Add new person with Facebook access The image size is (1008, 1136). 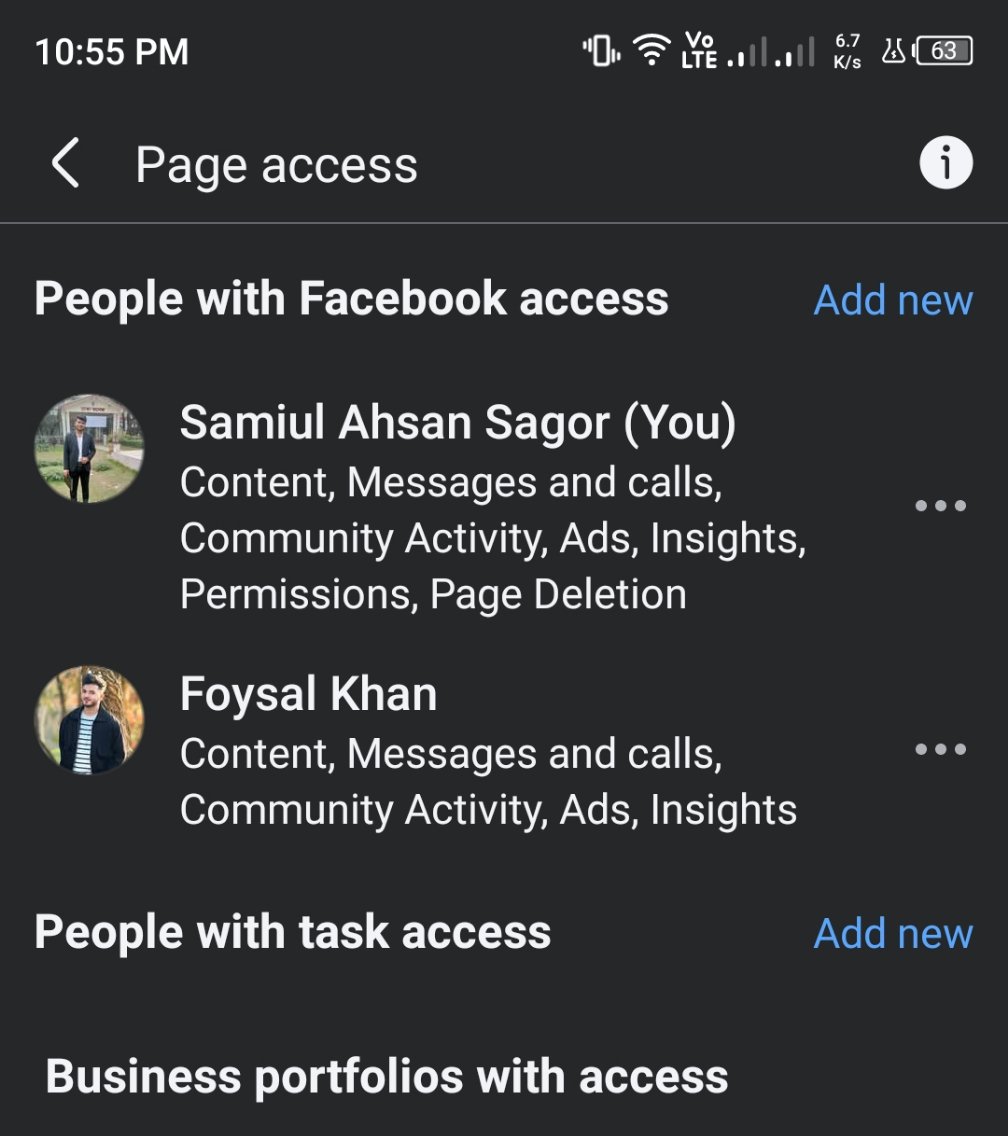[x=893, y=300]
